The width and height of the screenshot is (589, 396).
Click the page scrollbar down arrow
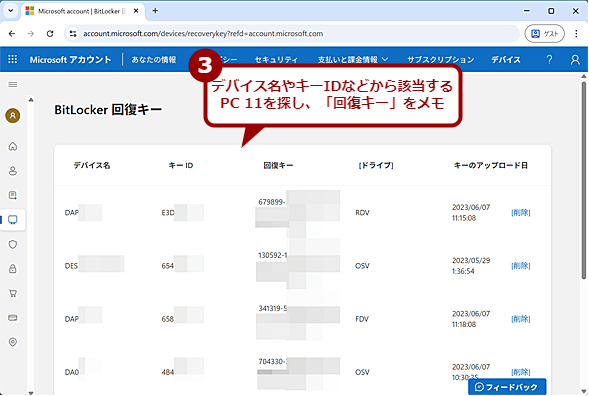[x=584, y=391]
